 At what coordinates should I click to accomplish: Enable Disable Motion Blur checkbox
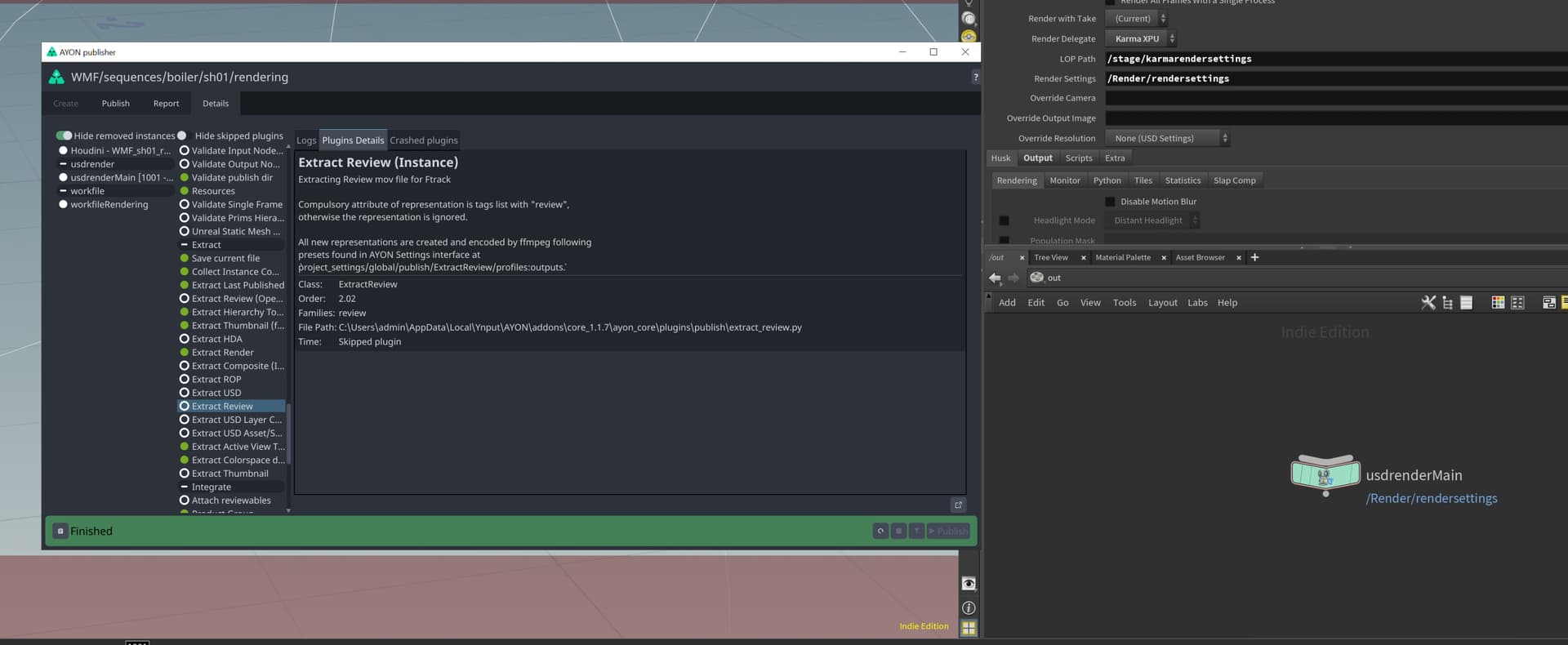(1110, 202)
